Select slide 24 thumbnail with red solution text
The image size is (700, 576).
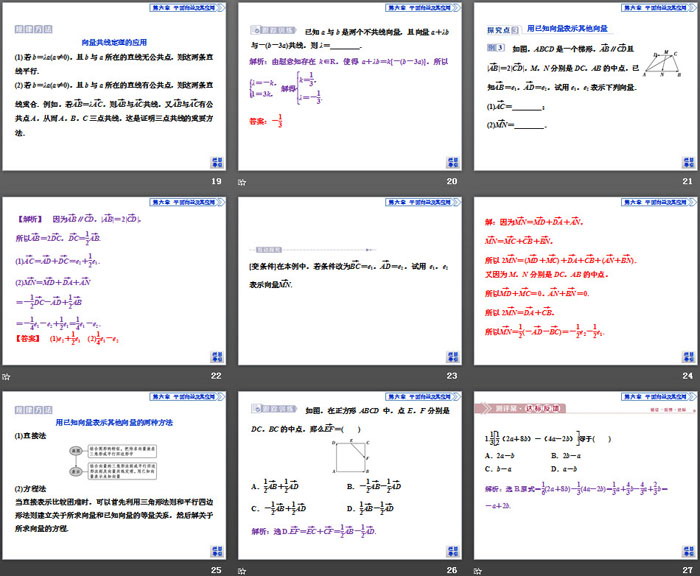585,281
